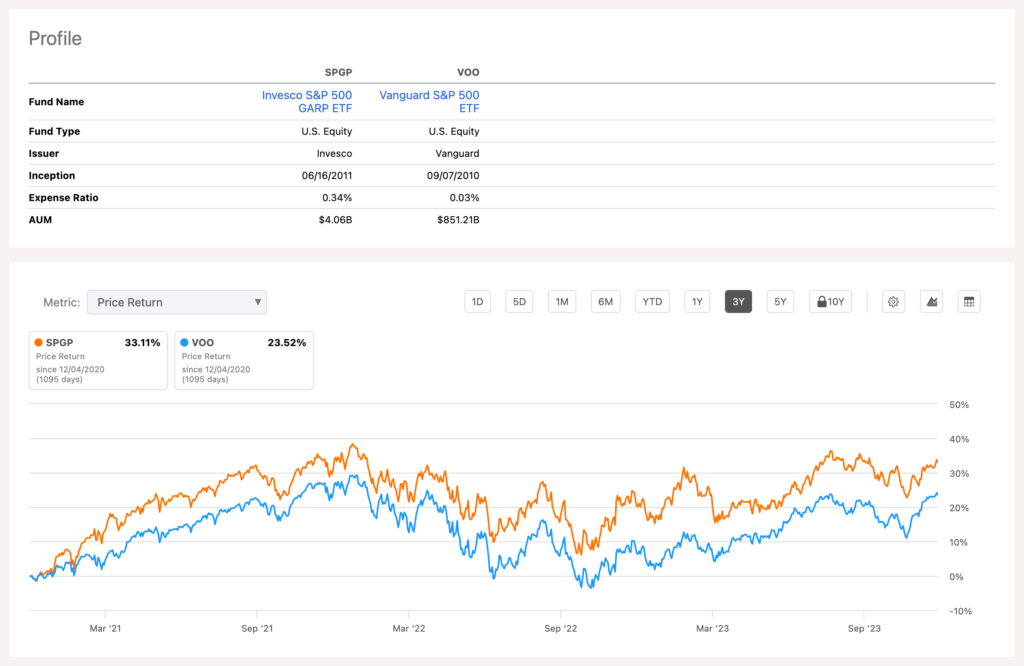This screenshot has width=1024, height=666.
Task: Click the Sep '22 axis label
Action: click(x=561, y=628)
